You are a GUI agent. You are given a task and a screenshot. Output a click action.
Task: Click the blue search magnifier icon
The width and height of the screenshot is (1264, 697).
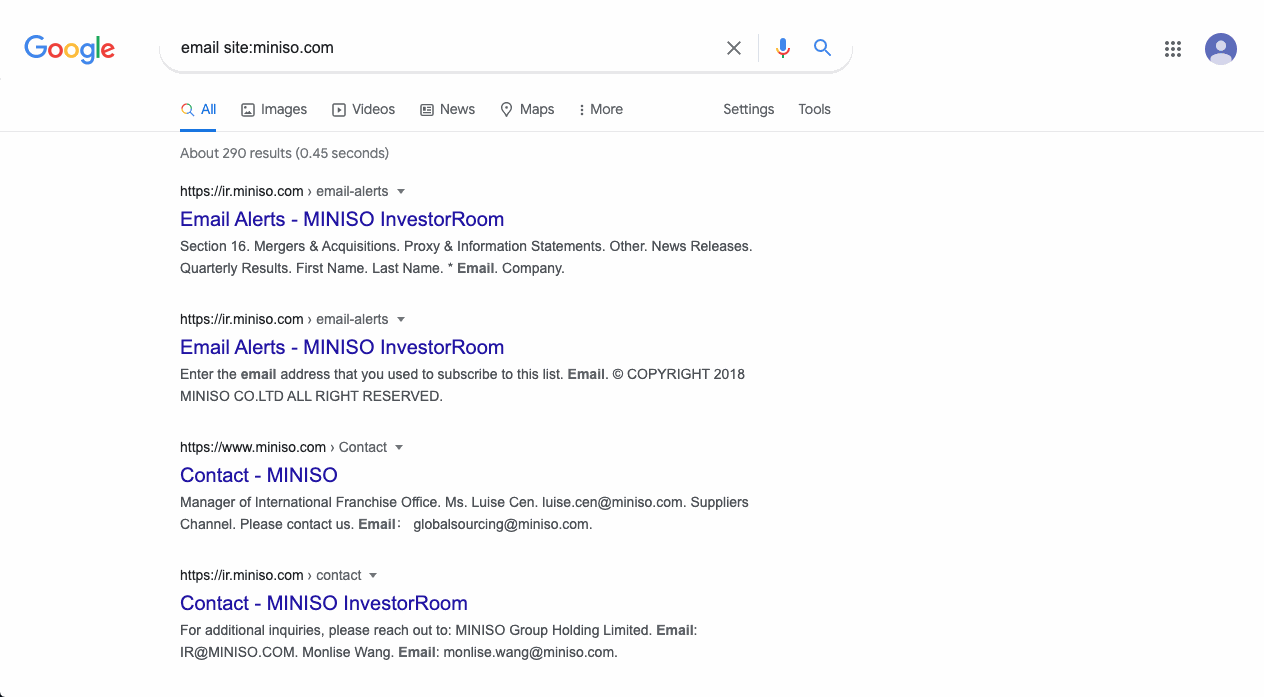tap(822, 48)
